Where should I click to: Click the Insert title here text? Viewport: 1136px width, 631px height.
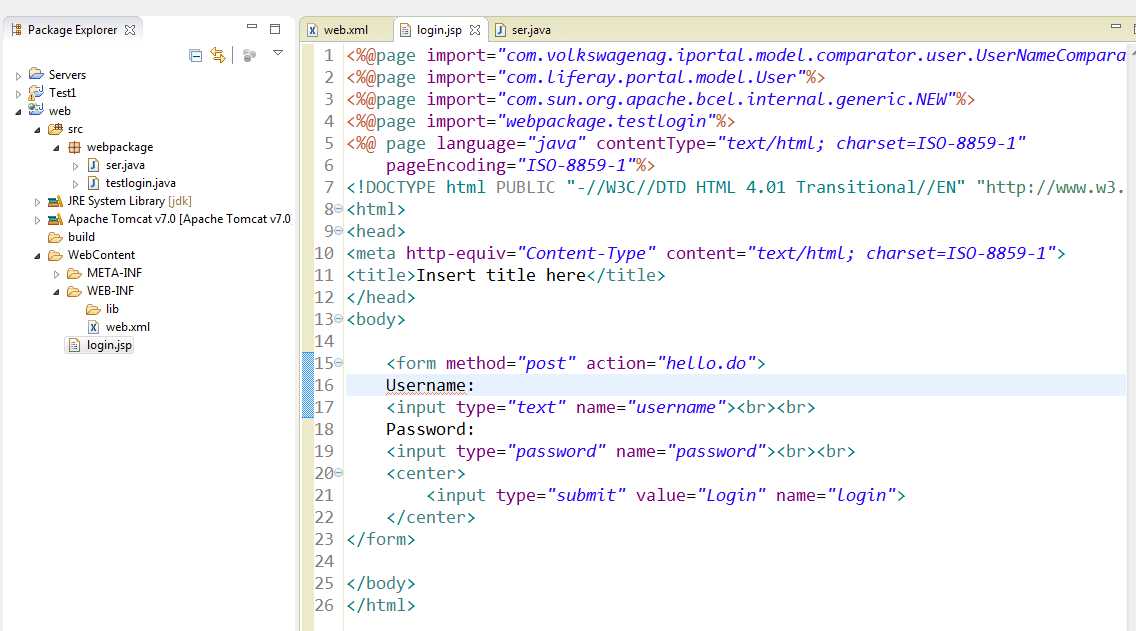501,275
